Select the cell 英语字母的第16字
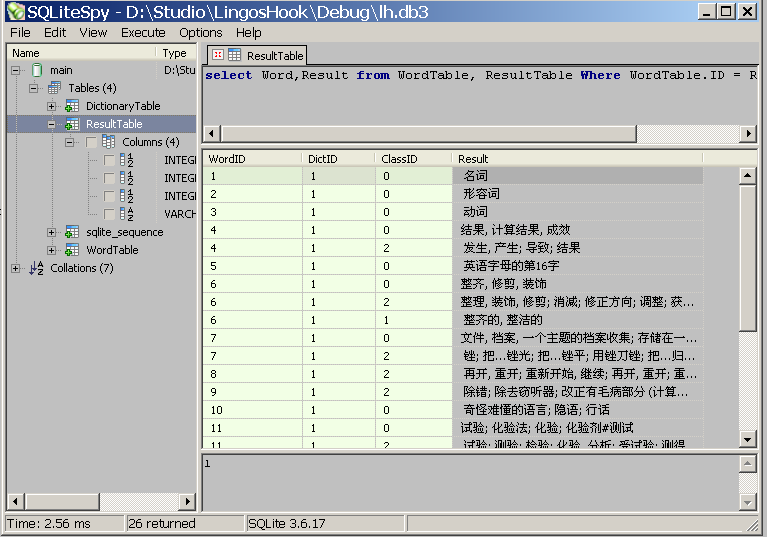767x537 pixels. [577, 266]
